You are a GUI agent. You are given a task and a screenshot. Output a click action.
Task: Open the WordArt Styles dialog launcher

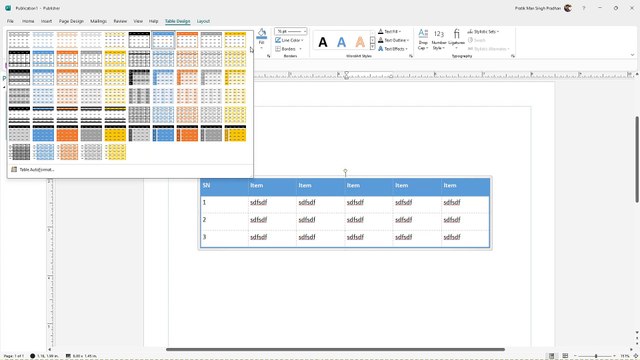click(x=411, y=56)
